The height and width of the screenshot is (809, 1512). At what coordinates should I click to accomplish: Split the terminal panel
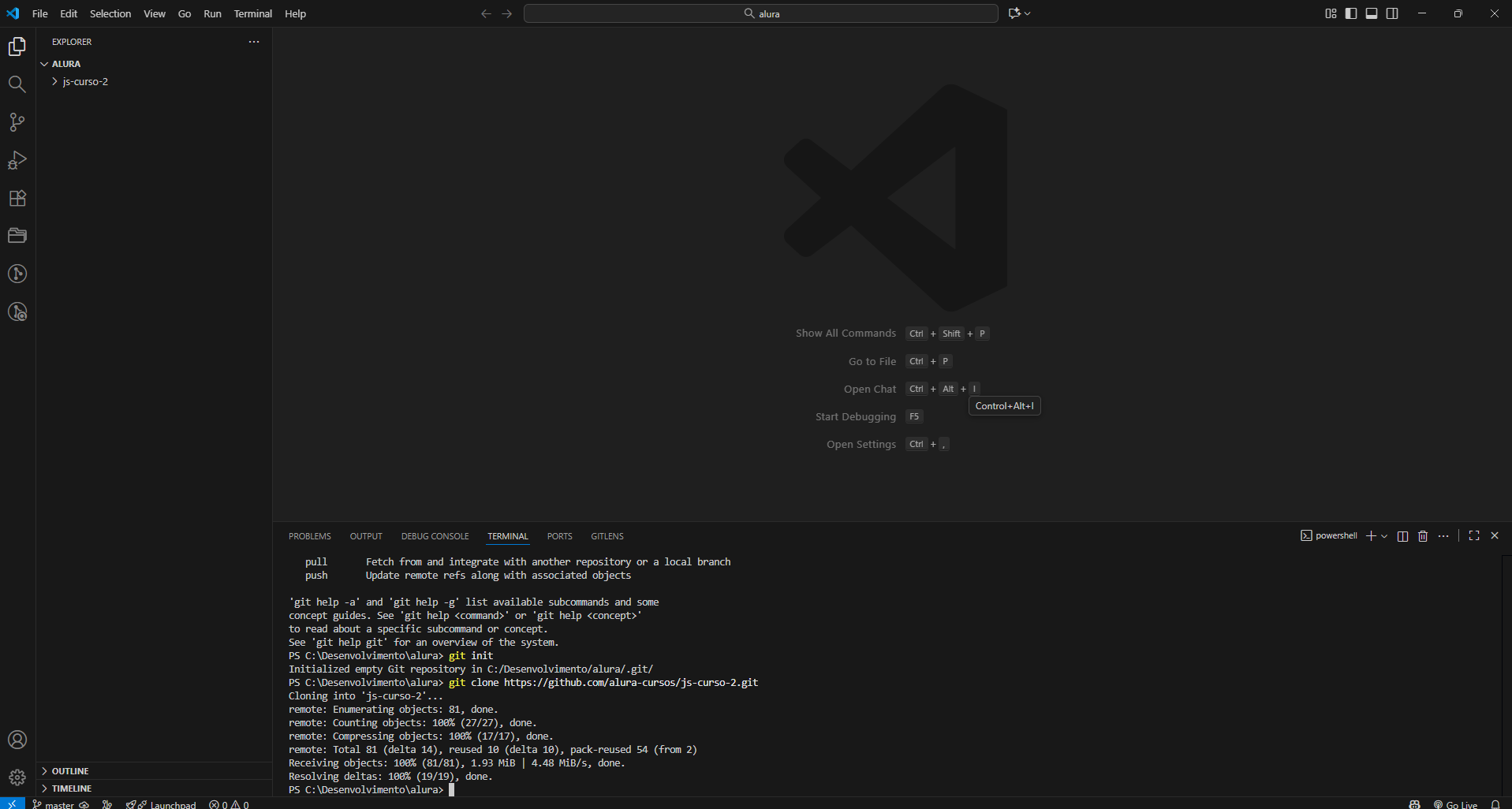1402,536
